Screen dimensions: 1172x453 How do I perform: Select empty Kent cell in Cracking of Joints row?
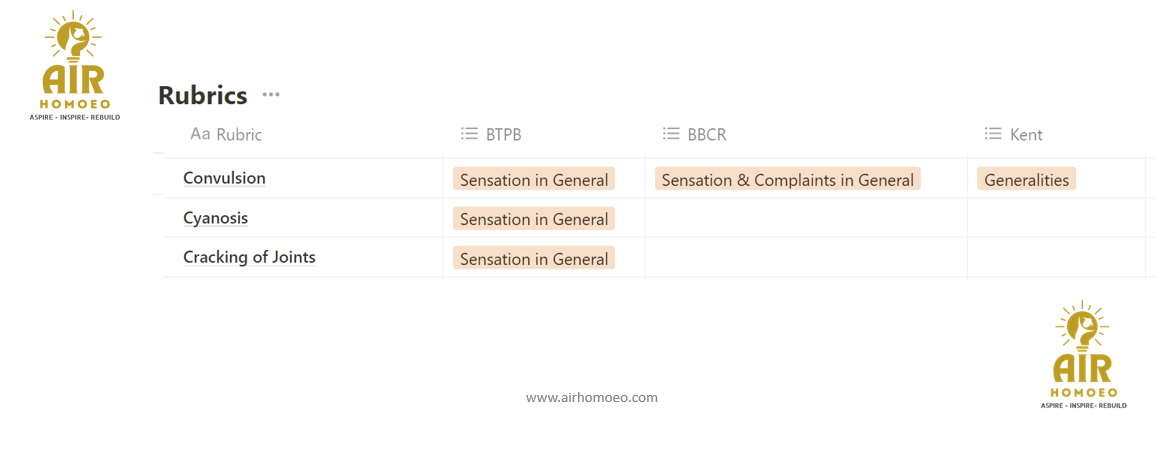click(x=1055, y=257)
